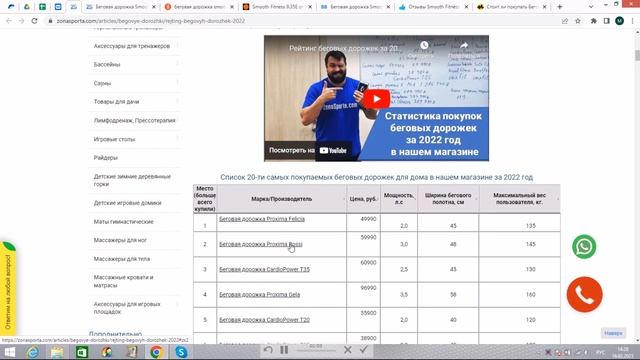Open the CardioPower T35 treadmill link
Screen dimensions: 640x360
(x=264, y=269)
